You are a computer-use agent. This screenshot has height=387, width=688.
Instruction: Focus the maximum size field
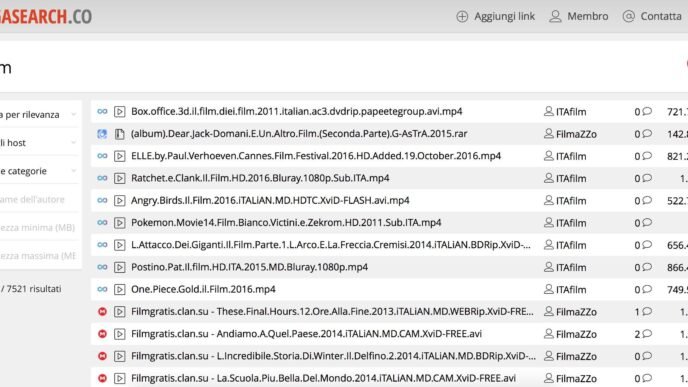(39, 255)
